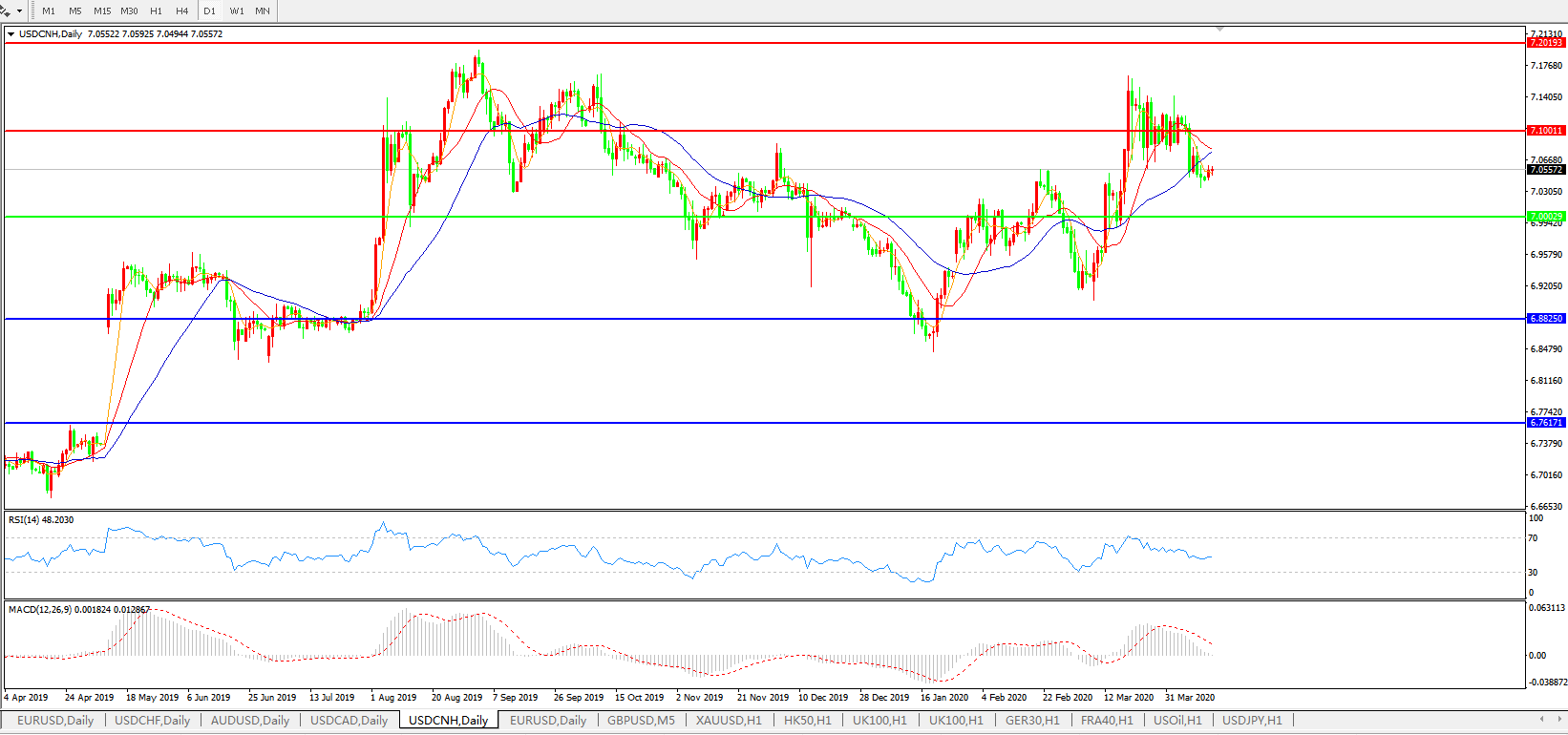
Task: Open the XAUUSD,H1 chart tab
Action: point(729,721)
